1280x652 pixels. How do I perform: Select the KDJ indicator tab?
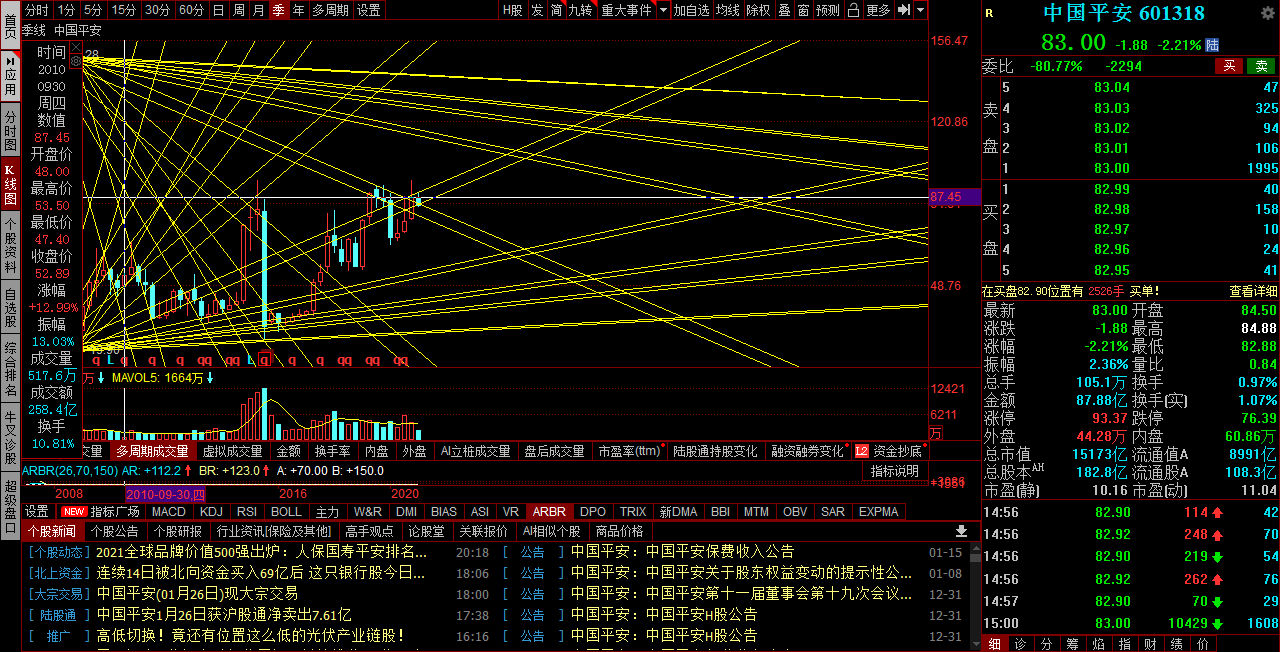click(x=212, y=512)
